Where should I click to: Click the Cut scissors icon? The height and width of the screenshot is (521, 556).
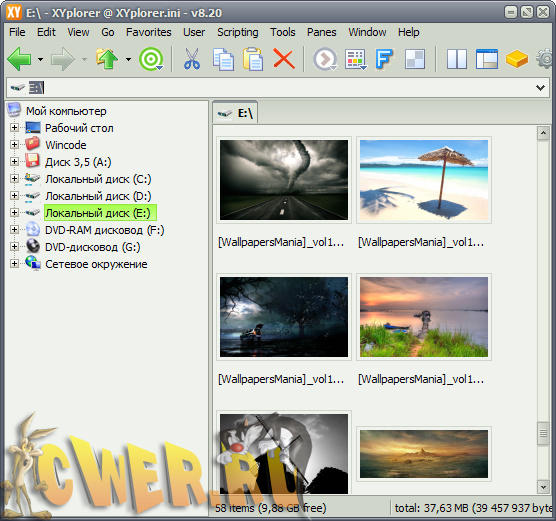(192, 59)
